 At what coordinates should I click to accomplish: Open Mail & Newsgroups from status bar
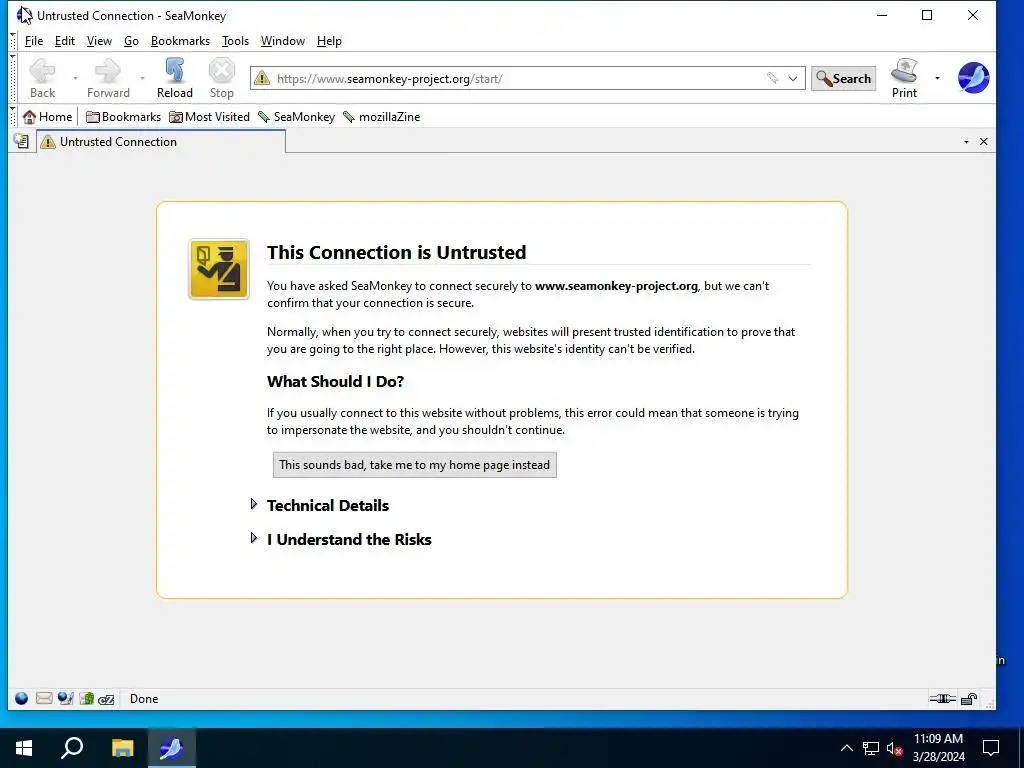[44, 698]
